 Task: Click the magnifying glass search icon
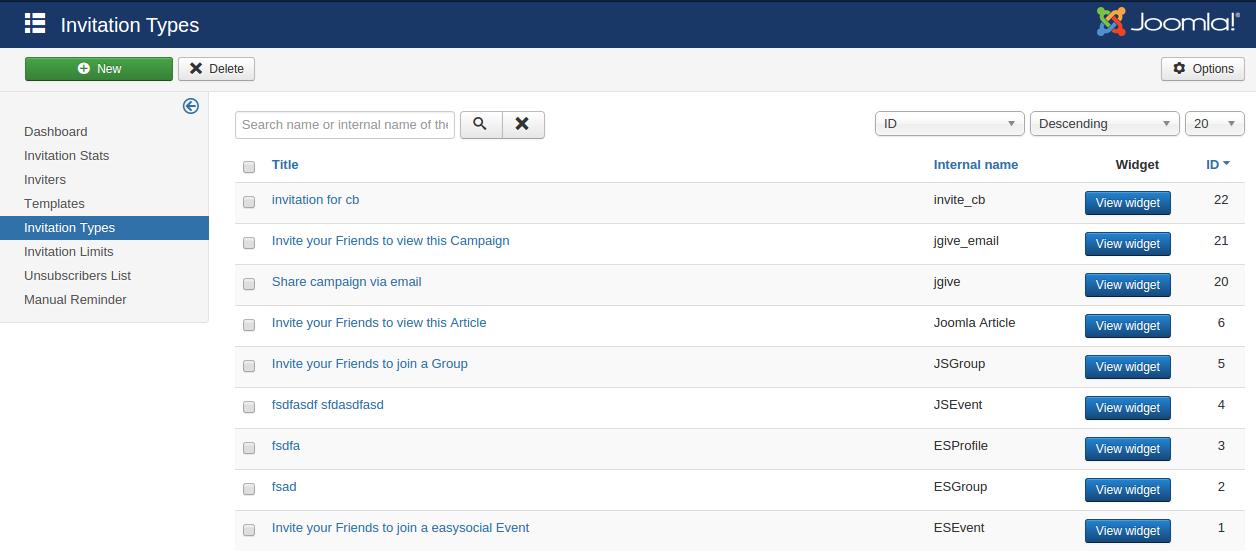pos(480,124)
